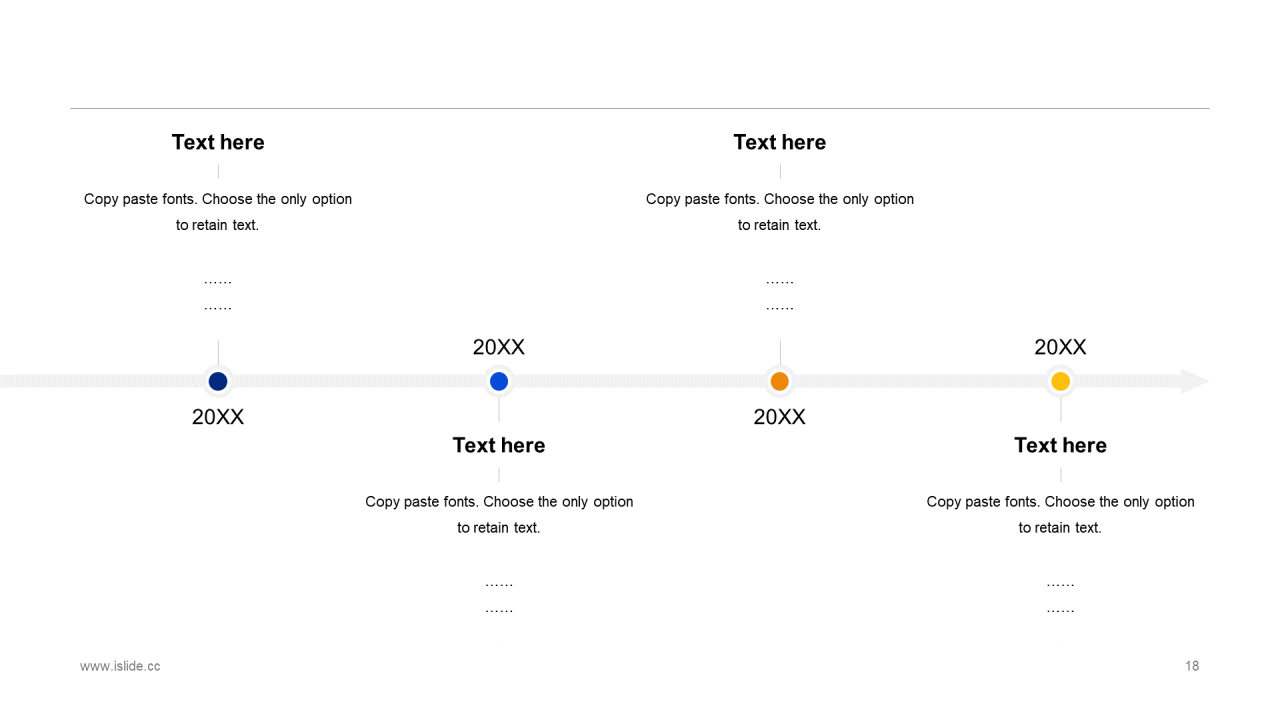1280x720 pixels.
Task: Select first top-left 'Text here' heading
Action: [x=218, y=142]
